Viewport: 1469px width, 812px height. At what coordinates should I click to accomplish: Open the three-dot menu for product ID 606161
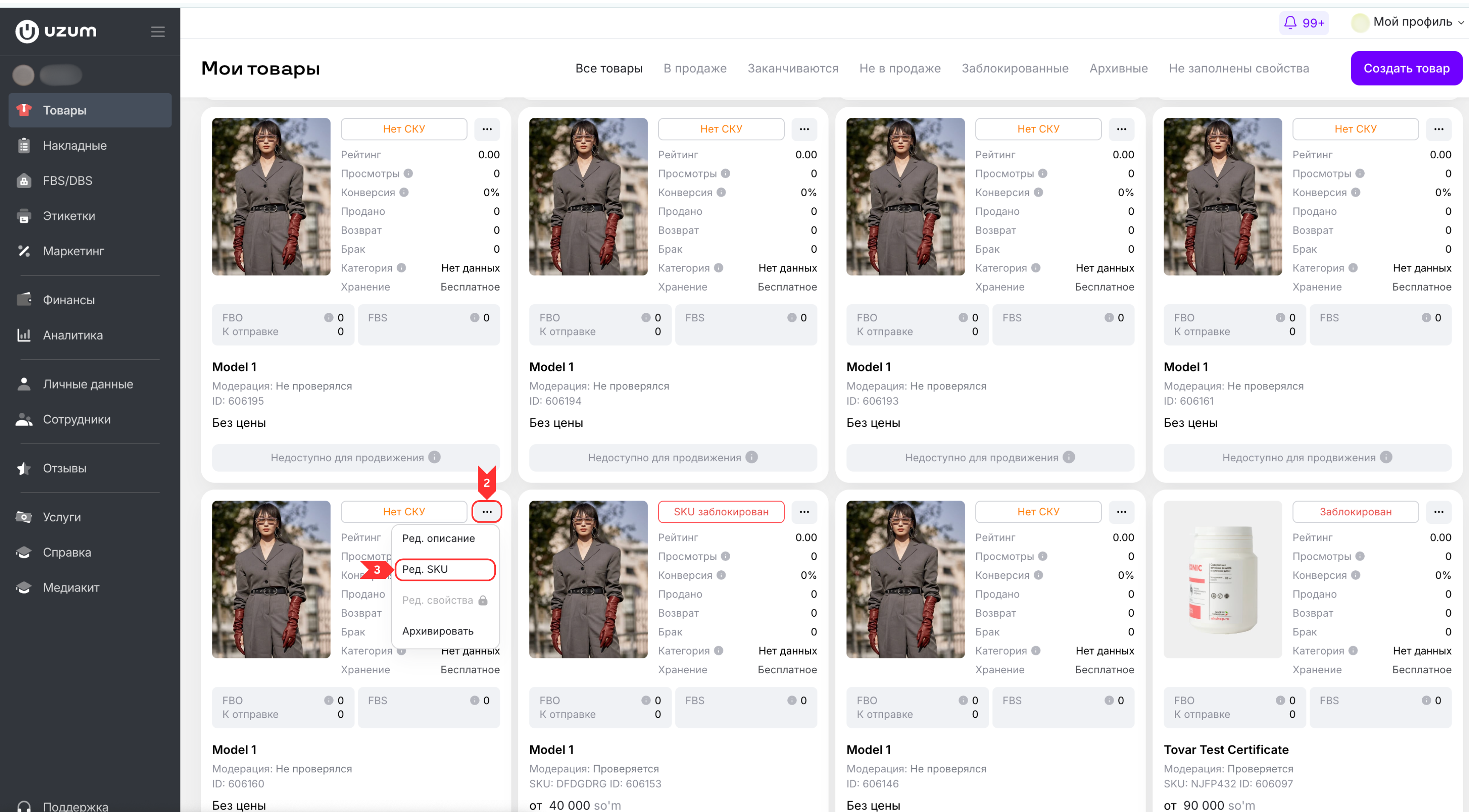(1439, 129)
